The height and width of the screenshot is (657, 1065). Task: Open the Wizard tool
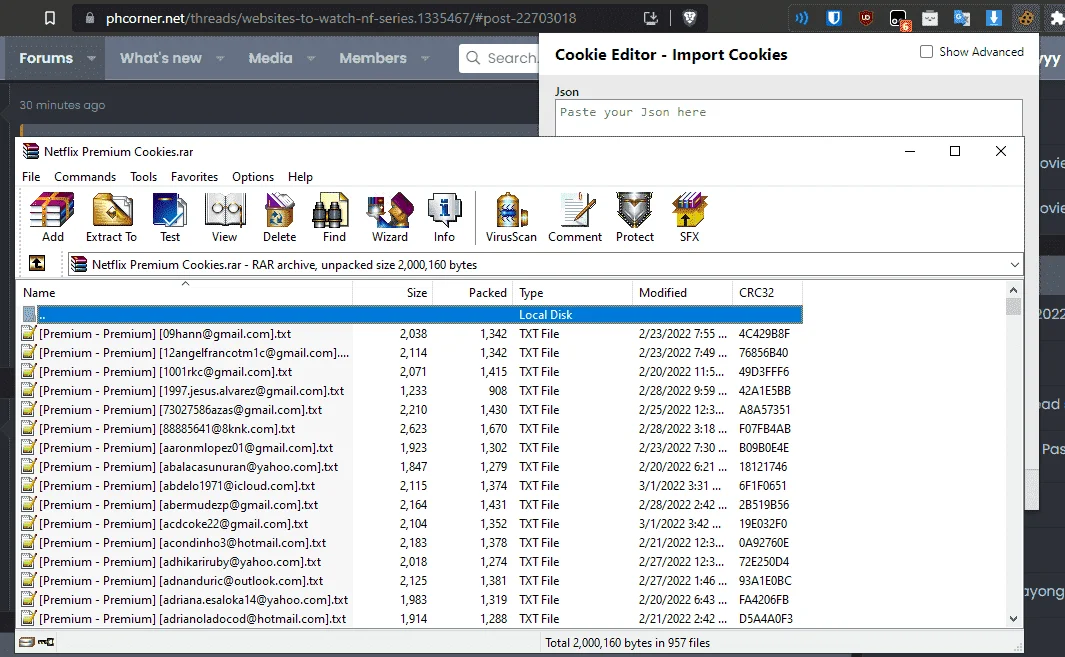tap(390, 217)
